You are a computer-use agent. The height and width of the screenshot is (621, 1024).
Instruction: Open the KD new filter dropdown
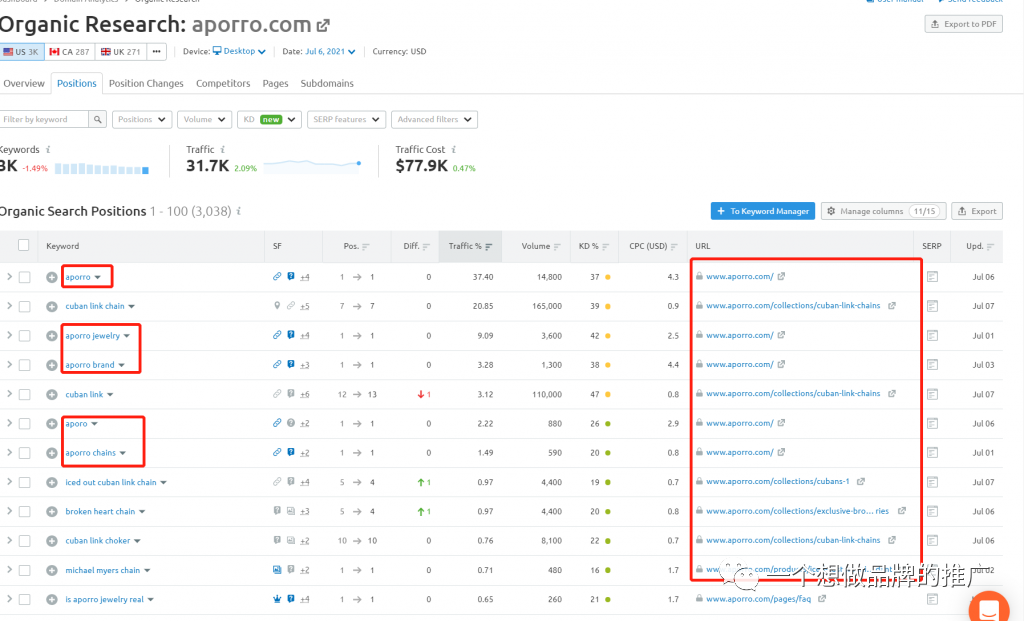coord(269,119)
